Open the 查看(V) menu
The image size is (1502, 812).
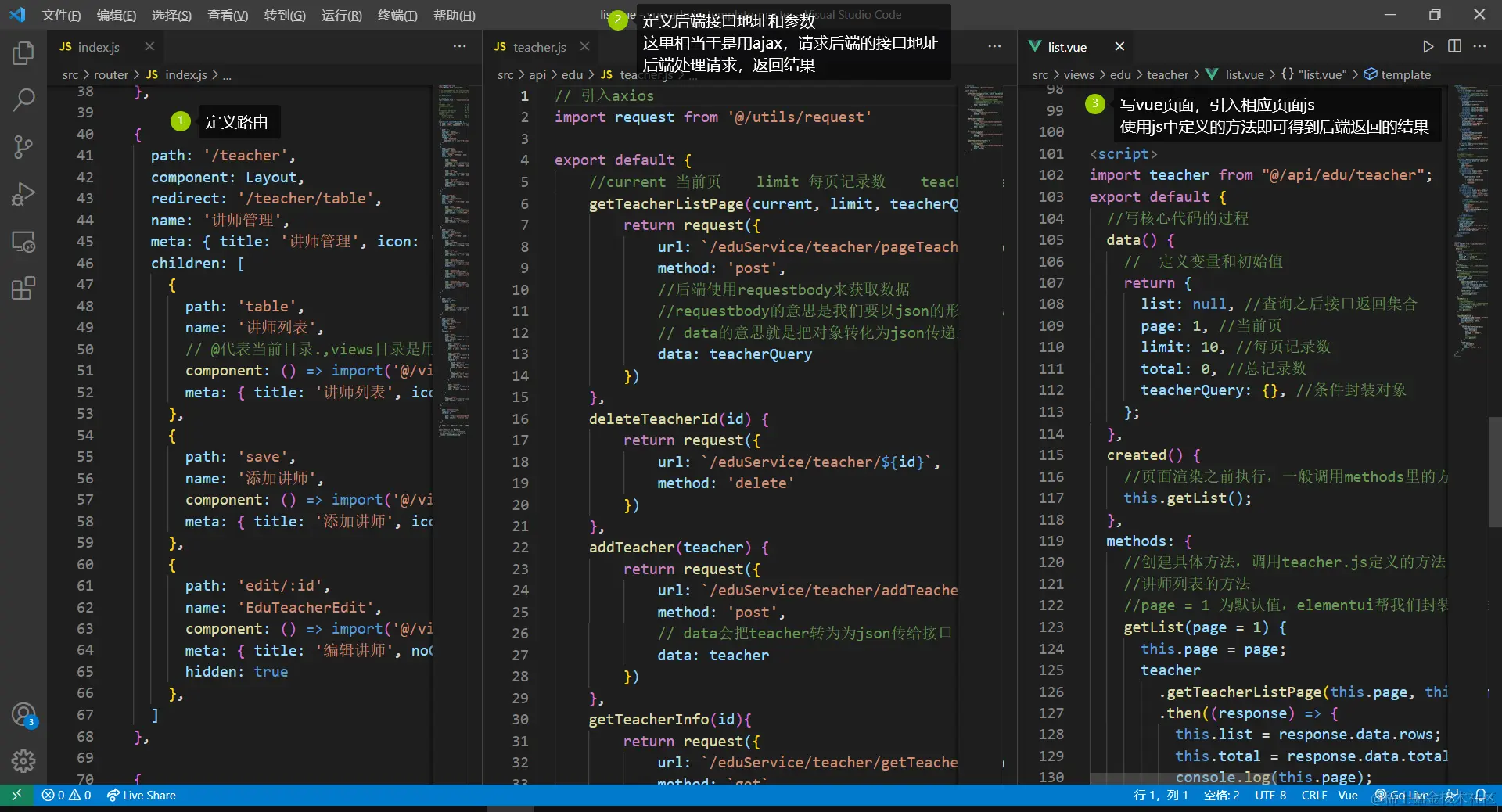coord(228,16)
